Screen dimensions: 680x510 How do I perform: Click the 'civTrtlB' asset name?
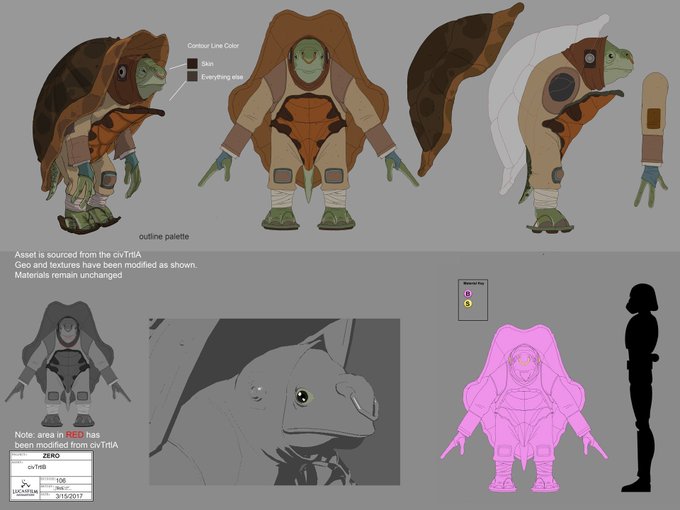pyautogui.click(x=37, y=467)
